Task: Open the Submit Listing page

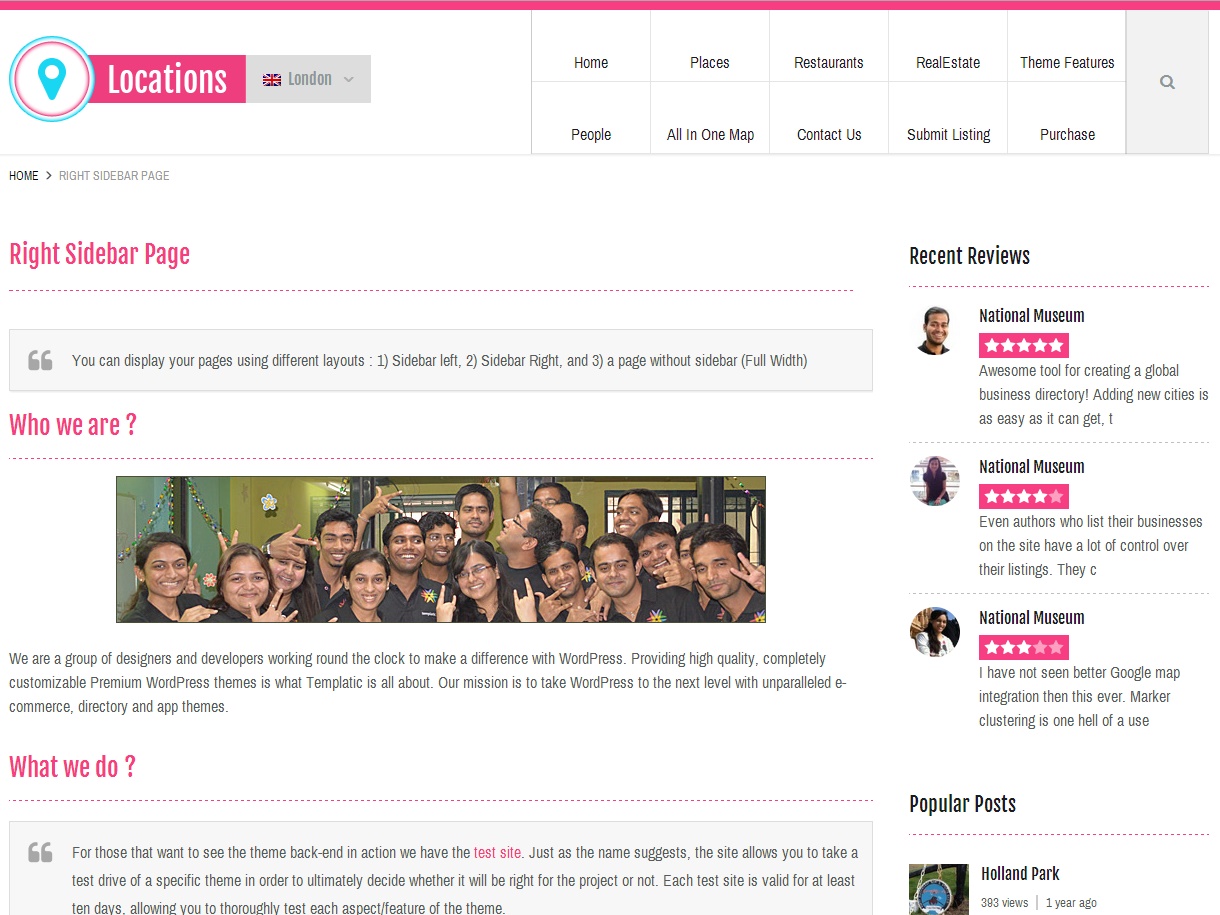Action: pos(948,134)
